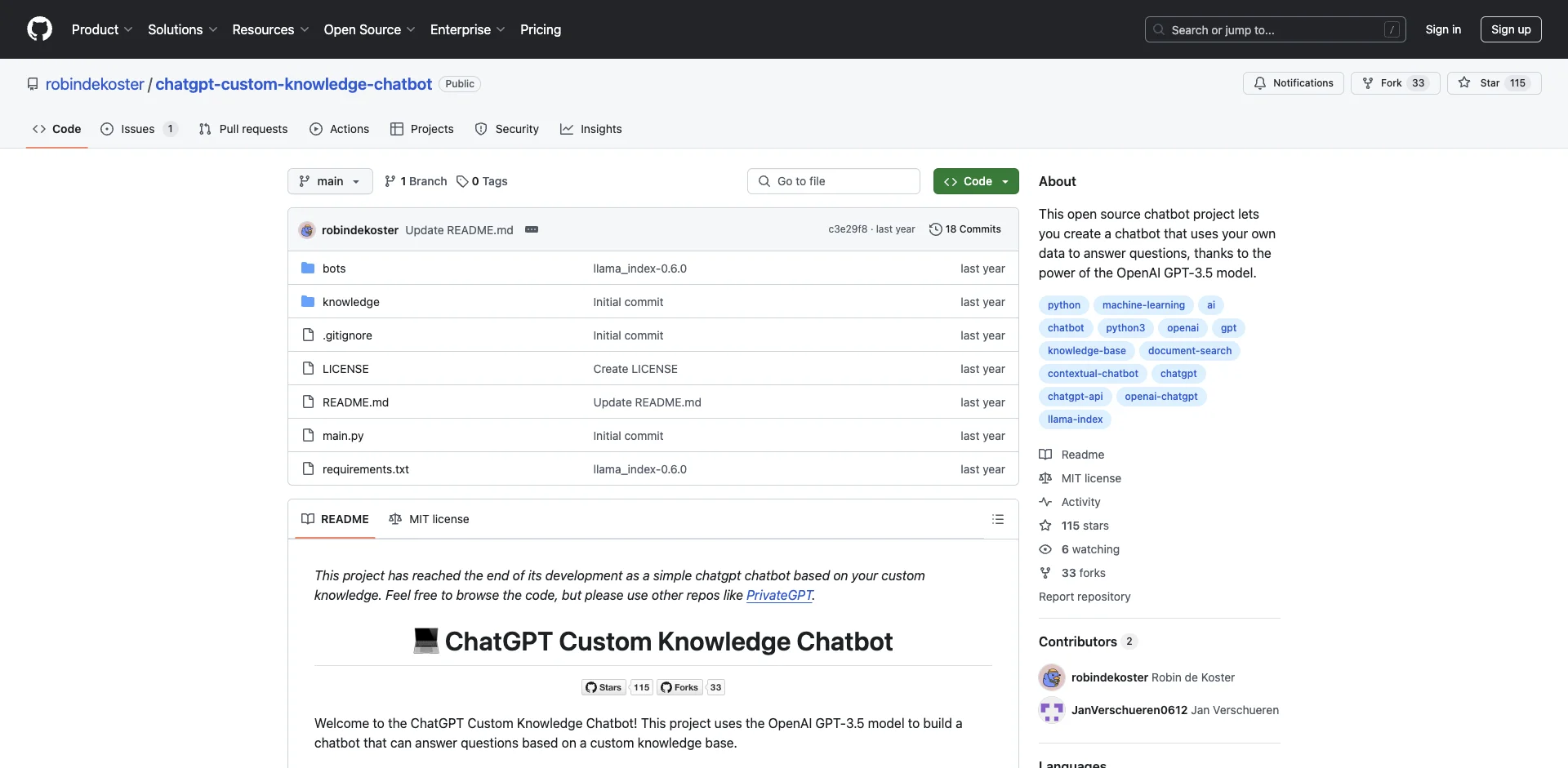Viewport: 1568px width, 768px height.
Task: Select the README tab in file viewer
Action: (335, 519)
